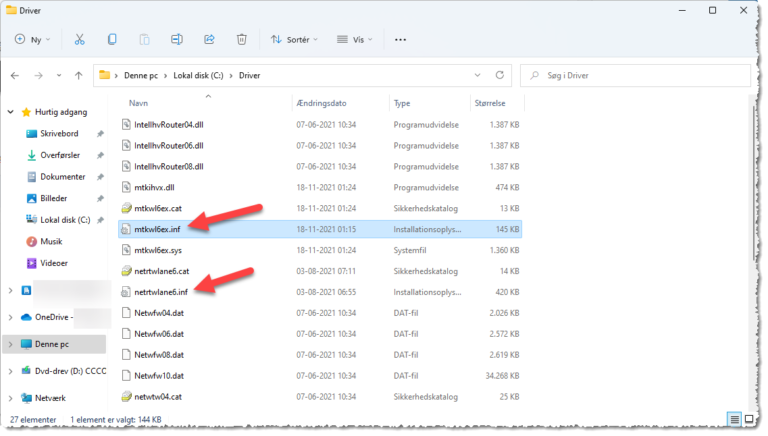Image resolution: width=768 pixels, height=436 pixels.
Task: Click the Søg i Driver search field
Action: (x=635, y=75)
